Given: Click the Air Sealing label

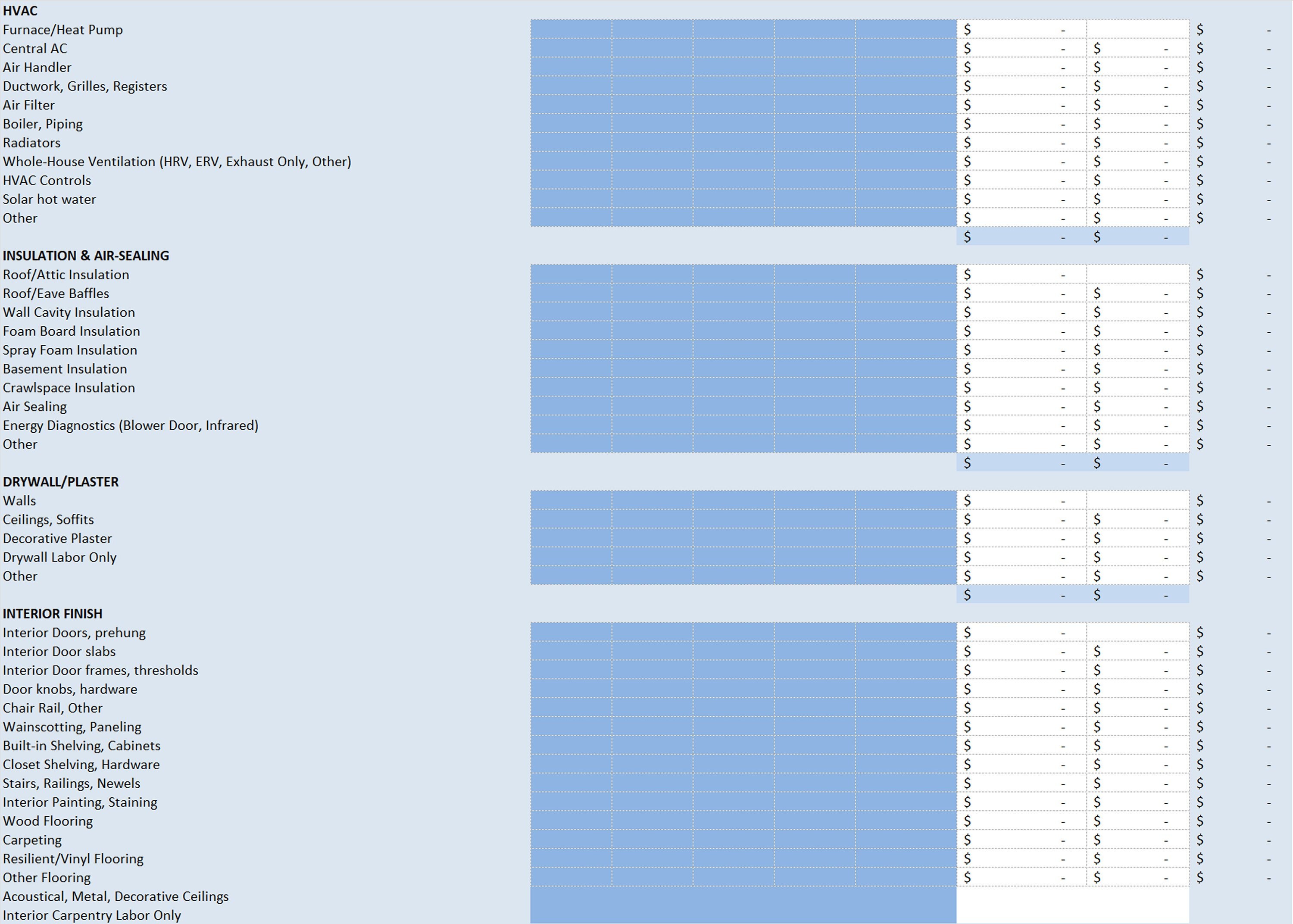Looking at the screenshot, I should tap(35, 406).
